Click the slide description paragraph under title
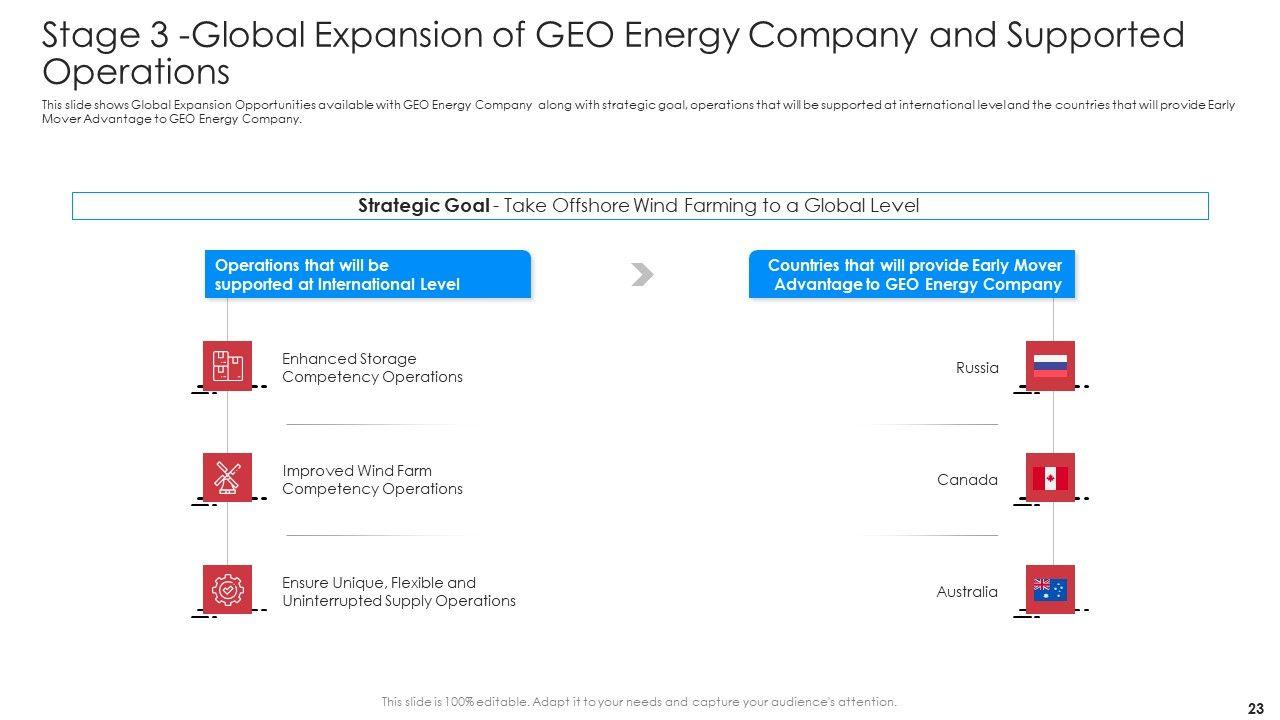Image resolution: width=1280 pixels, height=720 pixels. click(x=638, y=111)
